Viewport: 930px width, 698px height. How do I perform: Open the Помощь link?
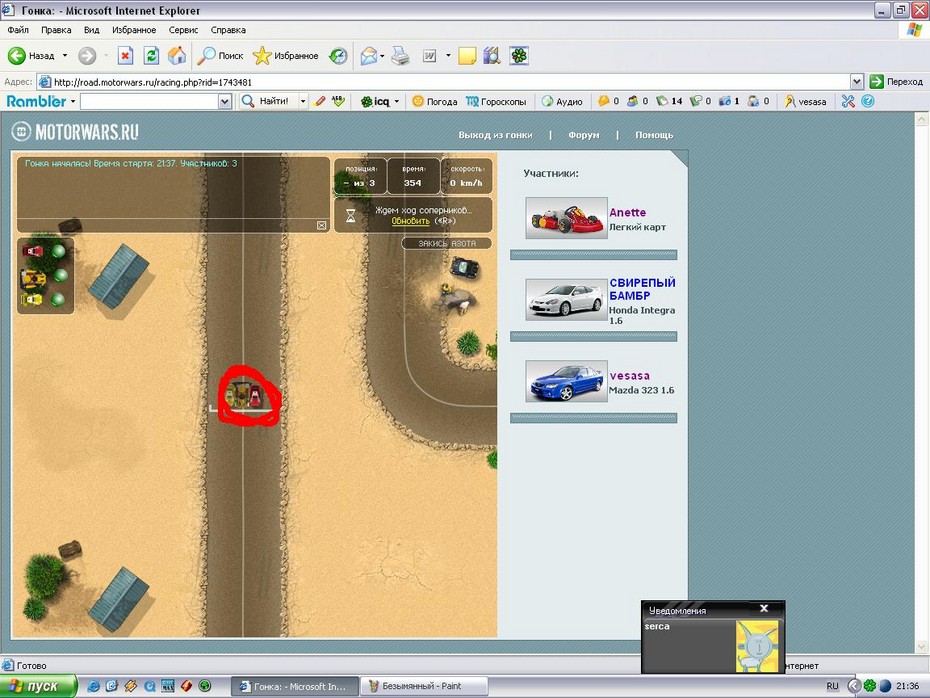pyautogui.click(x=654, y=135)
